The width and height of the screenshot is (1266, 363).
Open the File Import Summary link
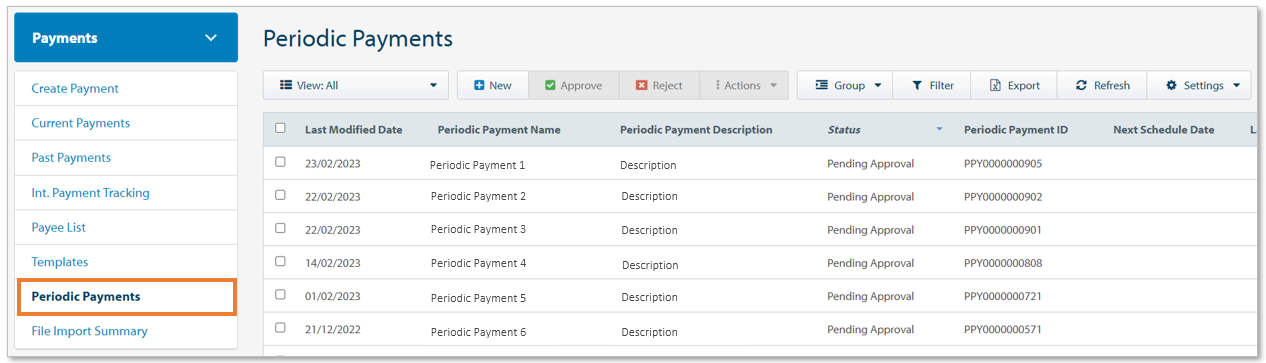[x=89, y=331]
